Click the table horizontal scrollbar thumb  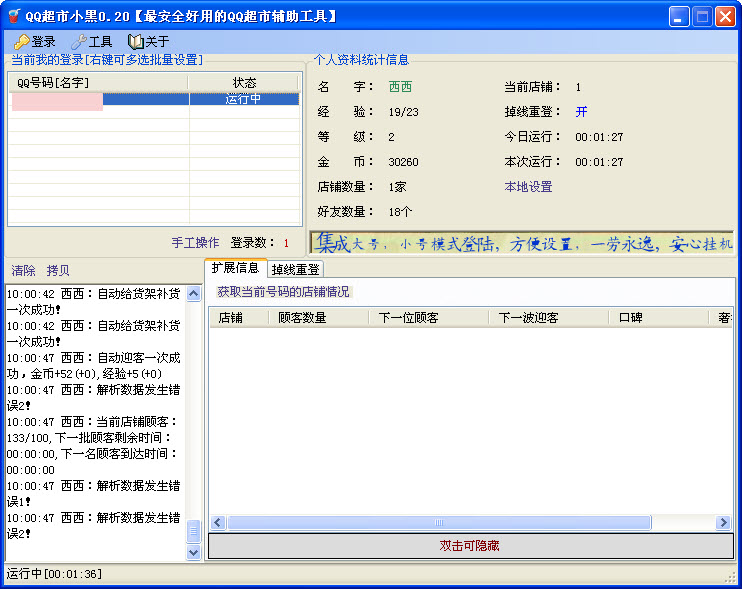click(440, 522)
